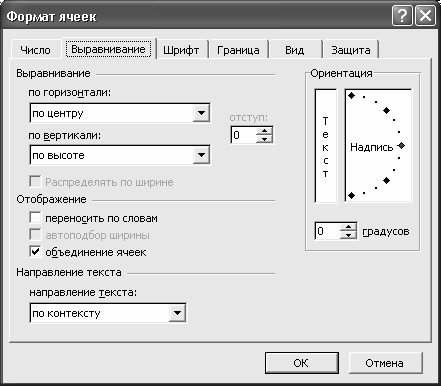Confirm with the OK button
The image size is (441, 386).
tap(301, 363)
